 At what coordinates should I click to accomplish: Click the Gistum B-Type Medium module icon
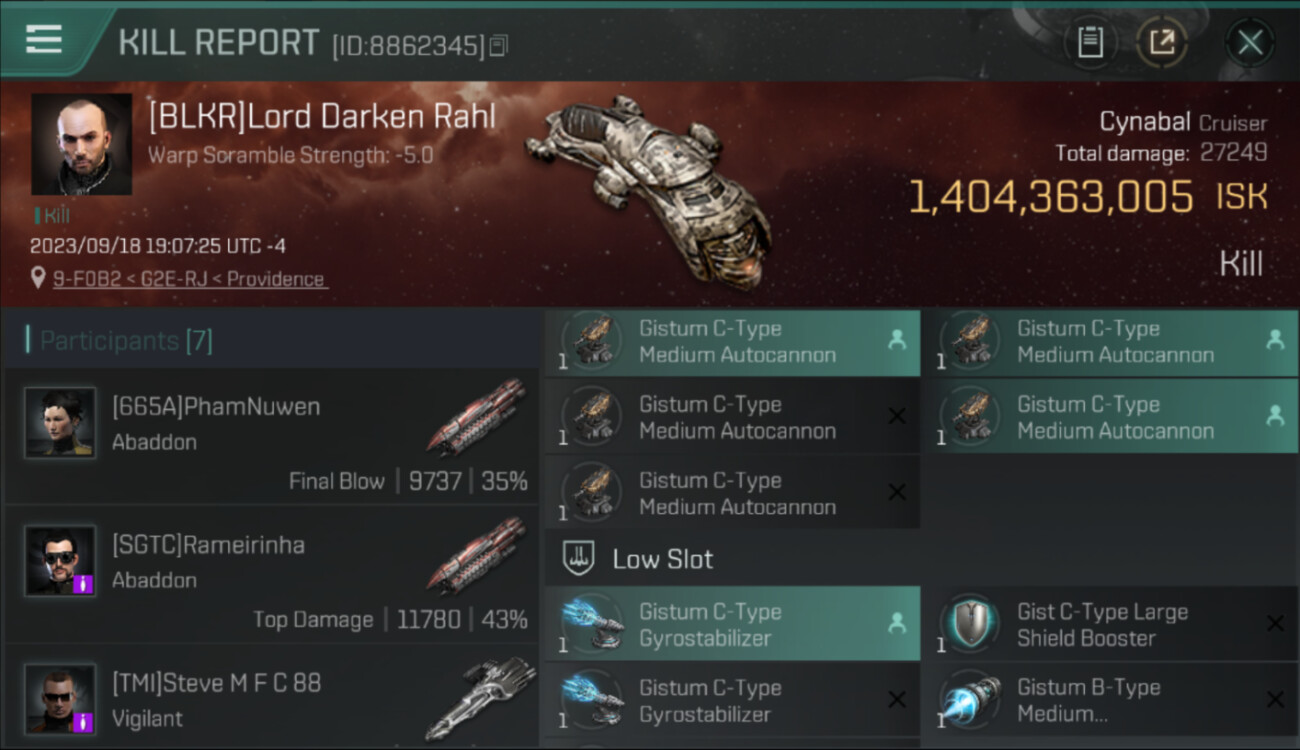click(x=969, y=700)
